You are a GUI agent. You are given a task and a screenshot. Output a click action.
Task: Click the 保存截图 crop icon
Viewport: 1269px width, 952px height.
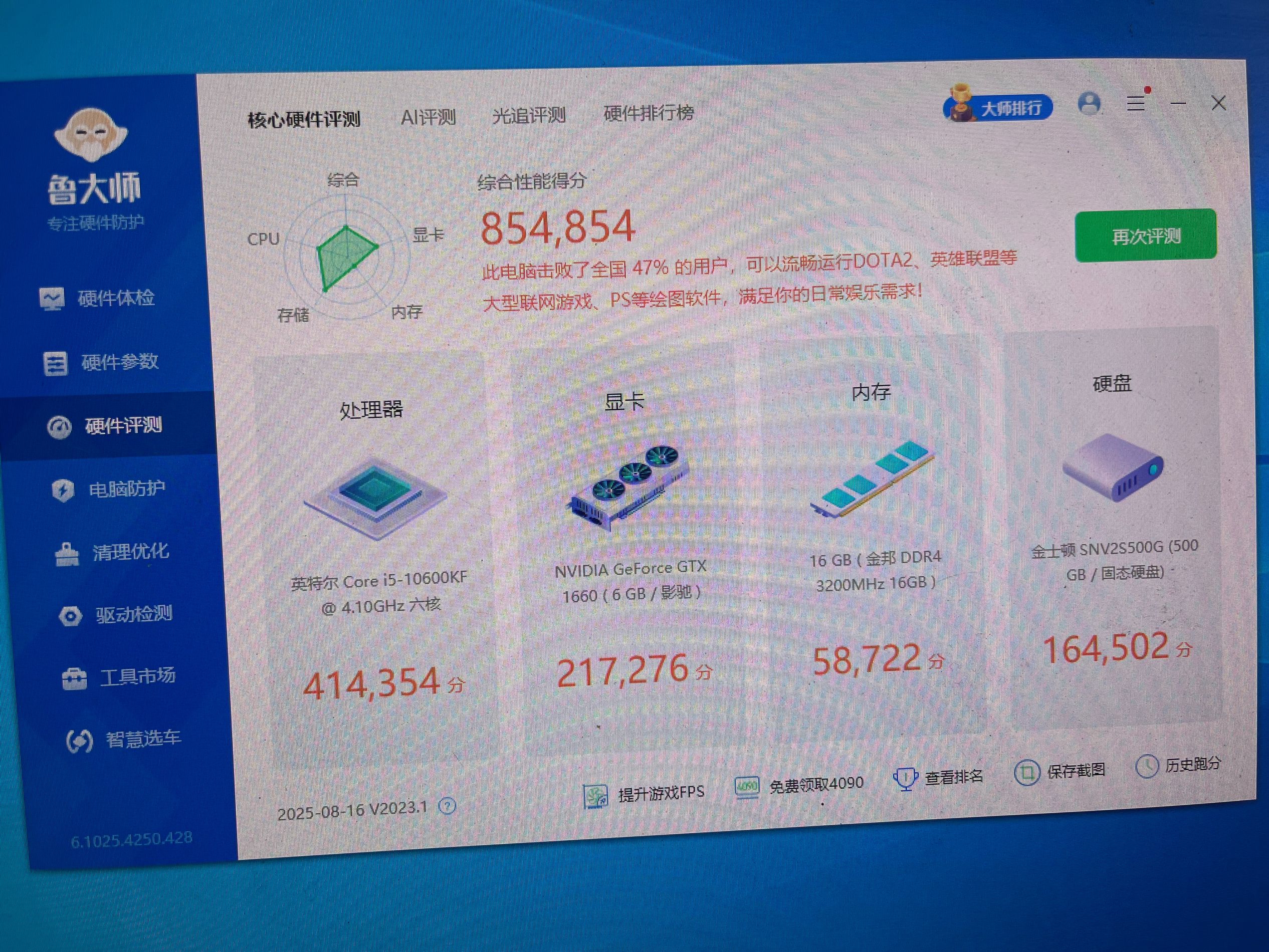tap(1027, 773)
